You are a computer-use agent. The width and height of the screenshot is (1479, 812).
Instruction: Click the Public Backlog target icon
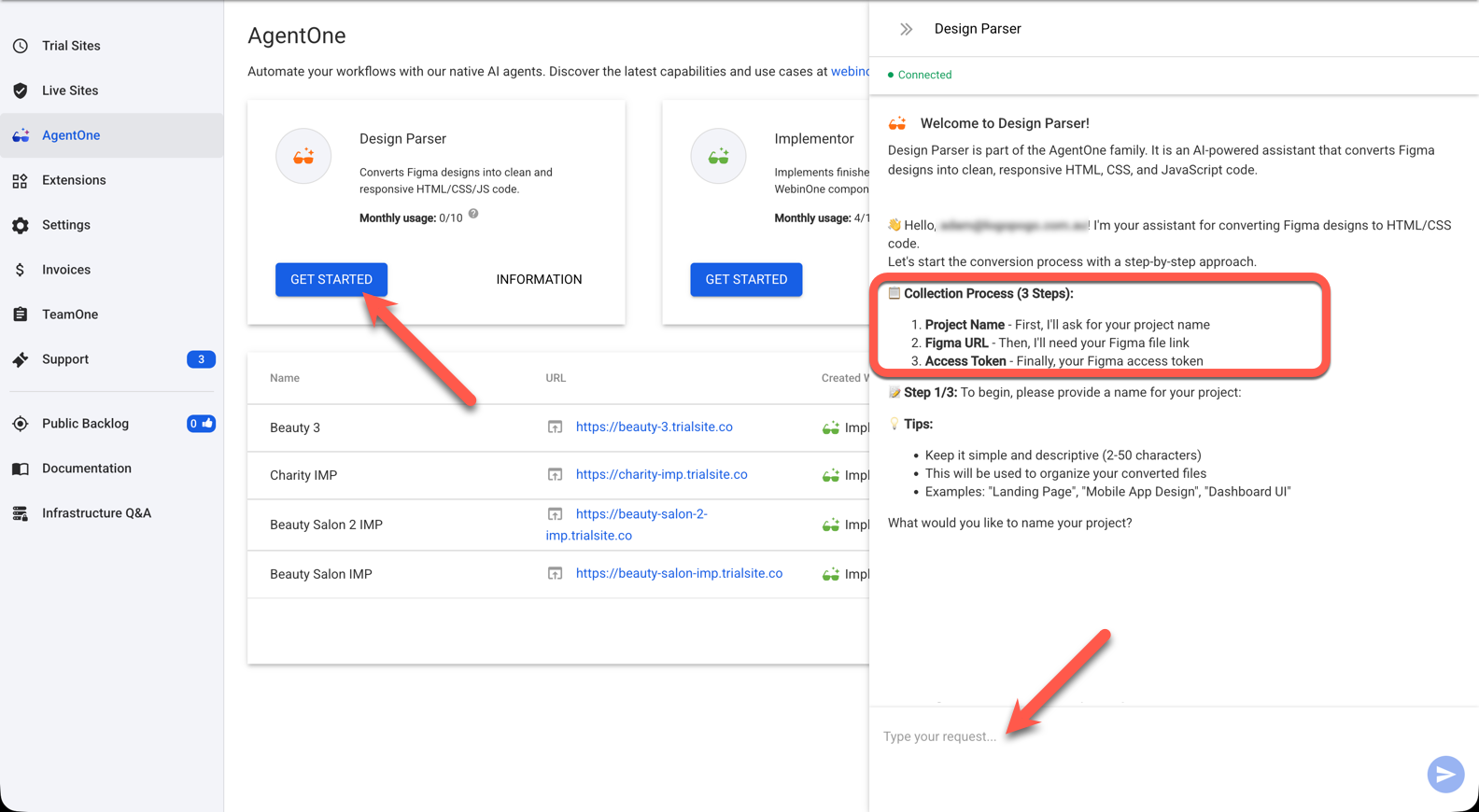click(21, 424)
